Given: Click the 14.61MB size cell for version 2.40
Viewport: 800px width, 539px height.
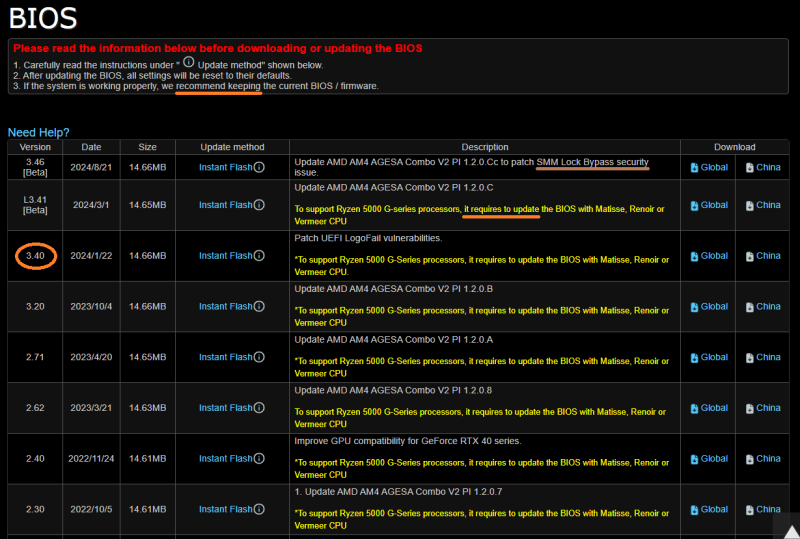Looking at the screenshot, I should tap(147, 458).
